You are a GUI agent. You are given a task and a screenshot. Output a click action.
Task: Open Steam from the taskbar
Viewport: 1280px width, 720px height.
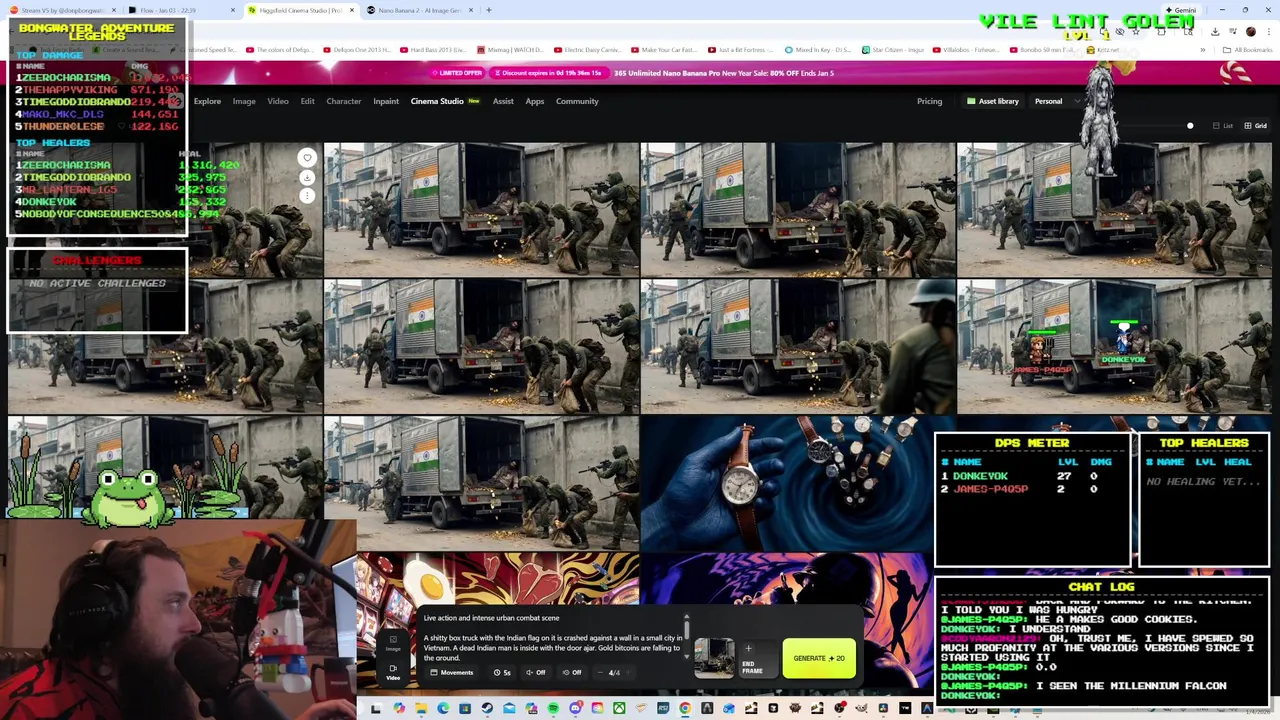[487, 708]
